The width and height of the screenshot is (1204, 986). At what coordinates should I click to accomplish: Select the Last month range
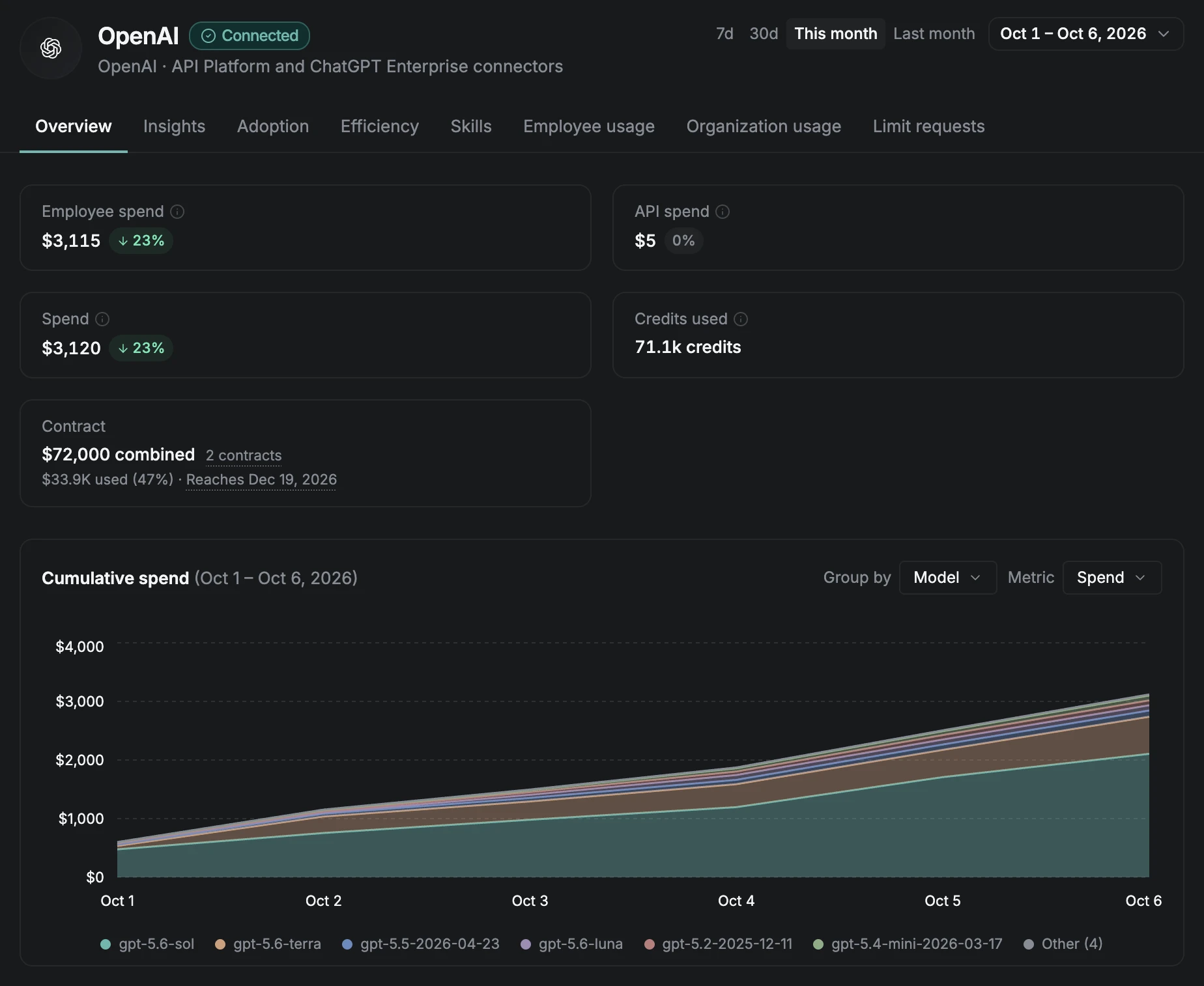coord(934,34)
